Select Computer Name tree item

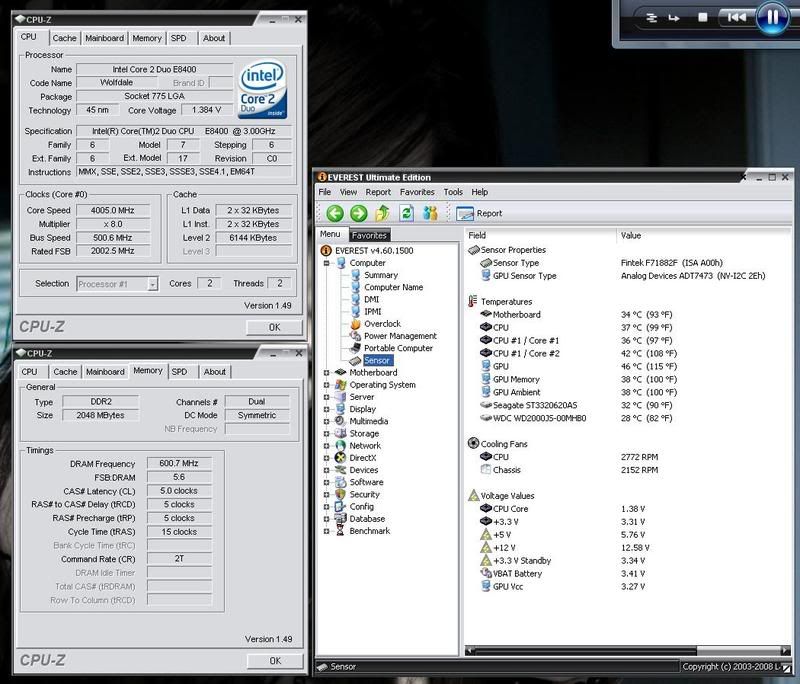393,287
